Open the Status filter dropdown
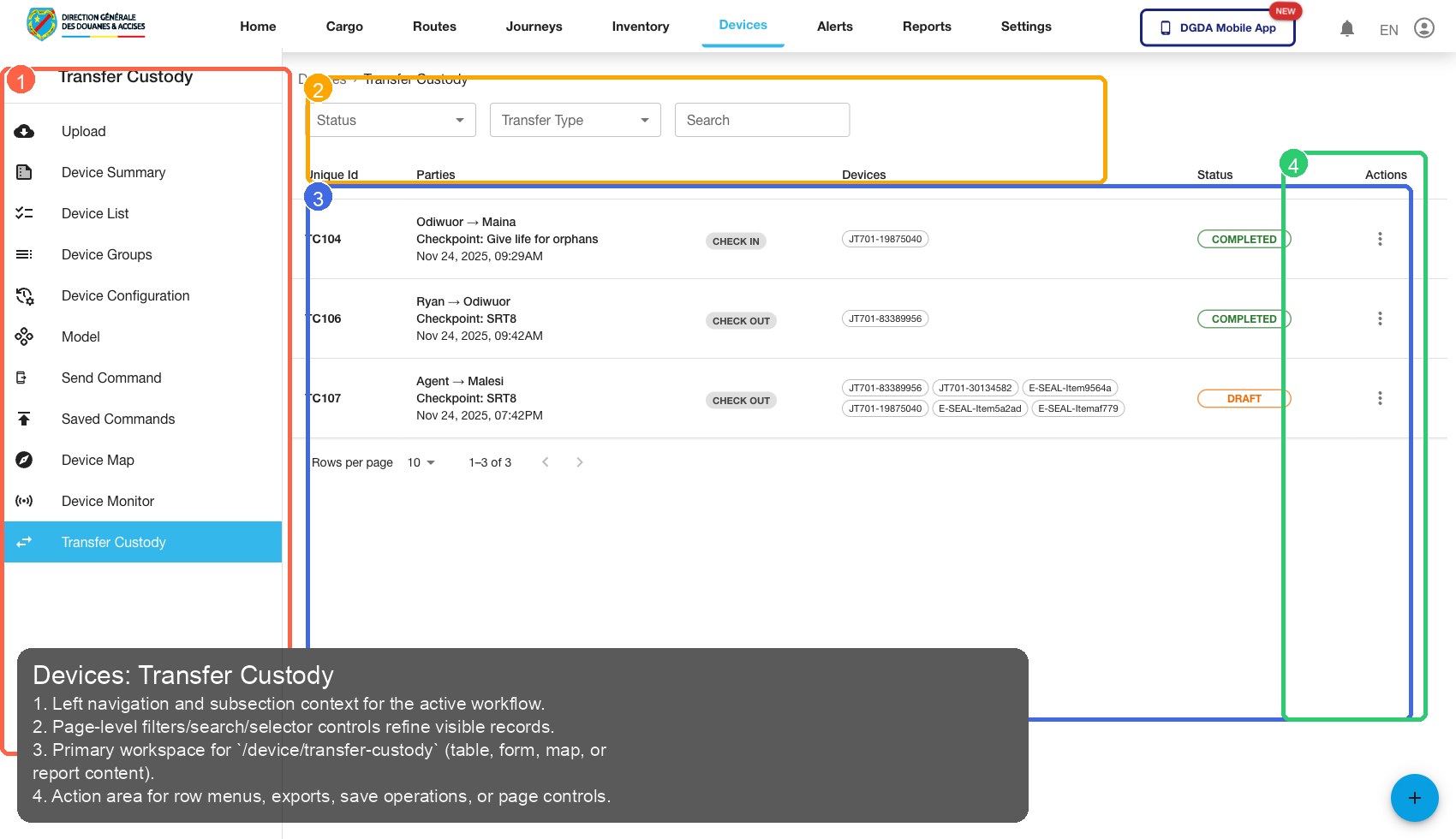 coord(390,120)
